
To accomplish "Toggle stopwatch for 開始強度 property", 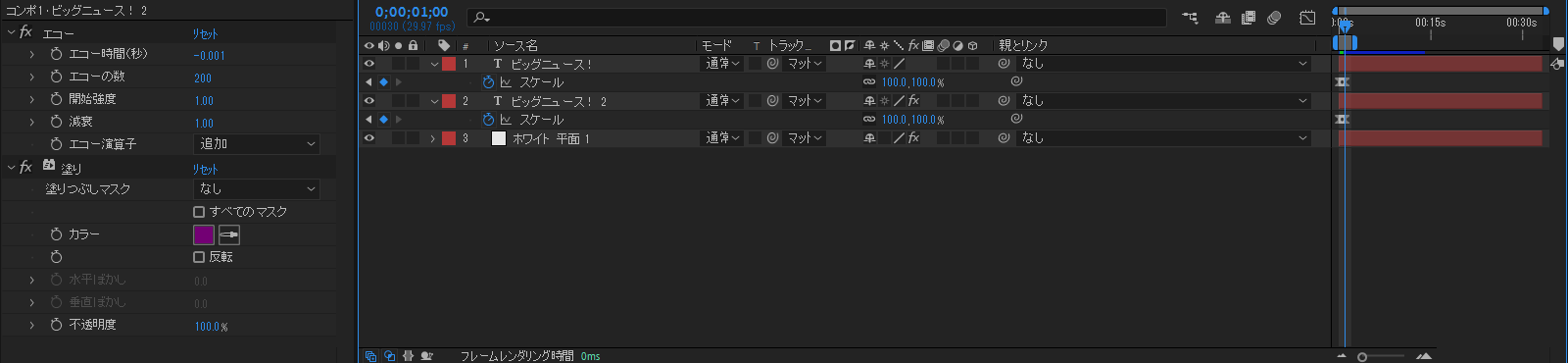I will click(x=56, y=99).
